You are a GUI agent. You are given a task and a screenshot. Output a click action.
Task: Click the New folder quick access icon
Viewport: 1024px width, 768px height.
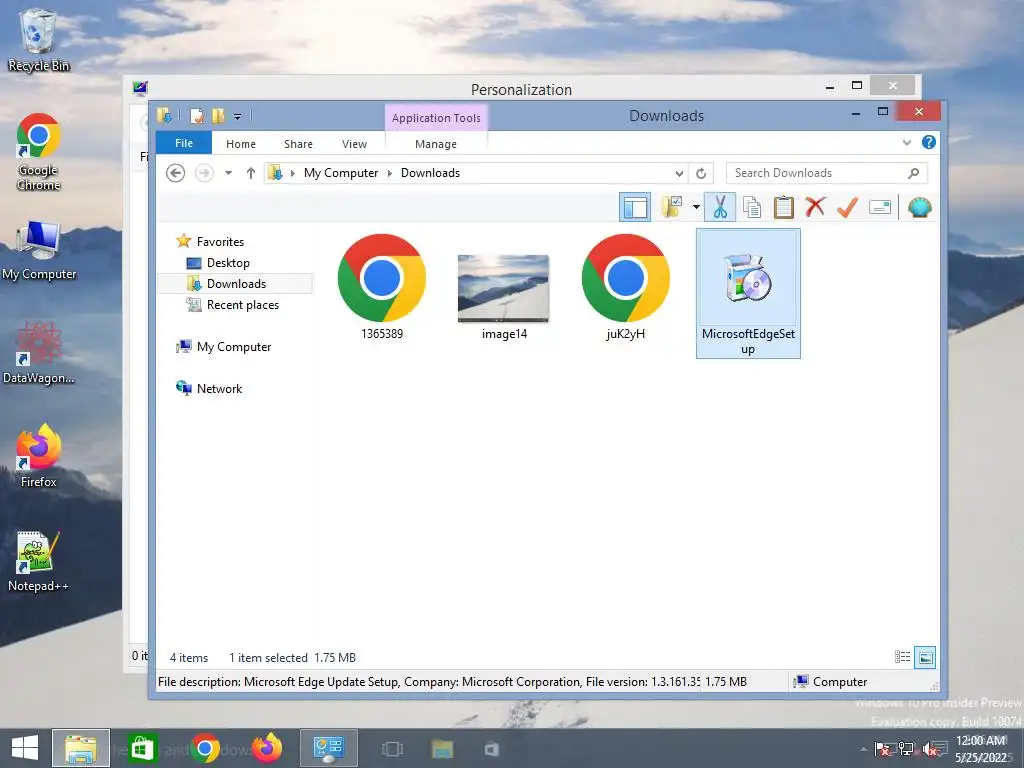pyautogui.click(x=218, y=116)
